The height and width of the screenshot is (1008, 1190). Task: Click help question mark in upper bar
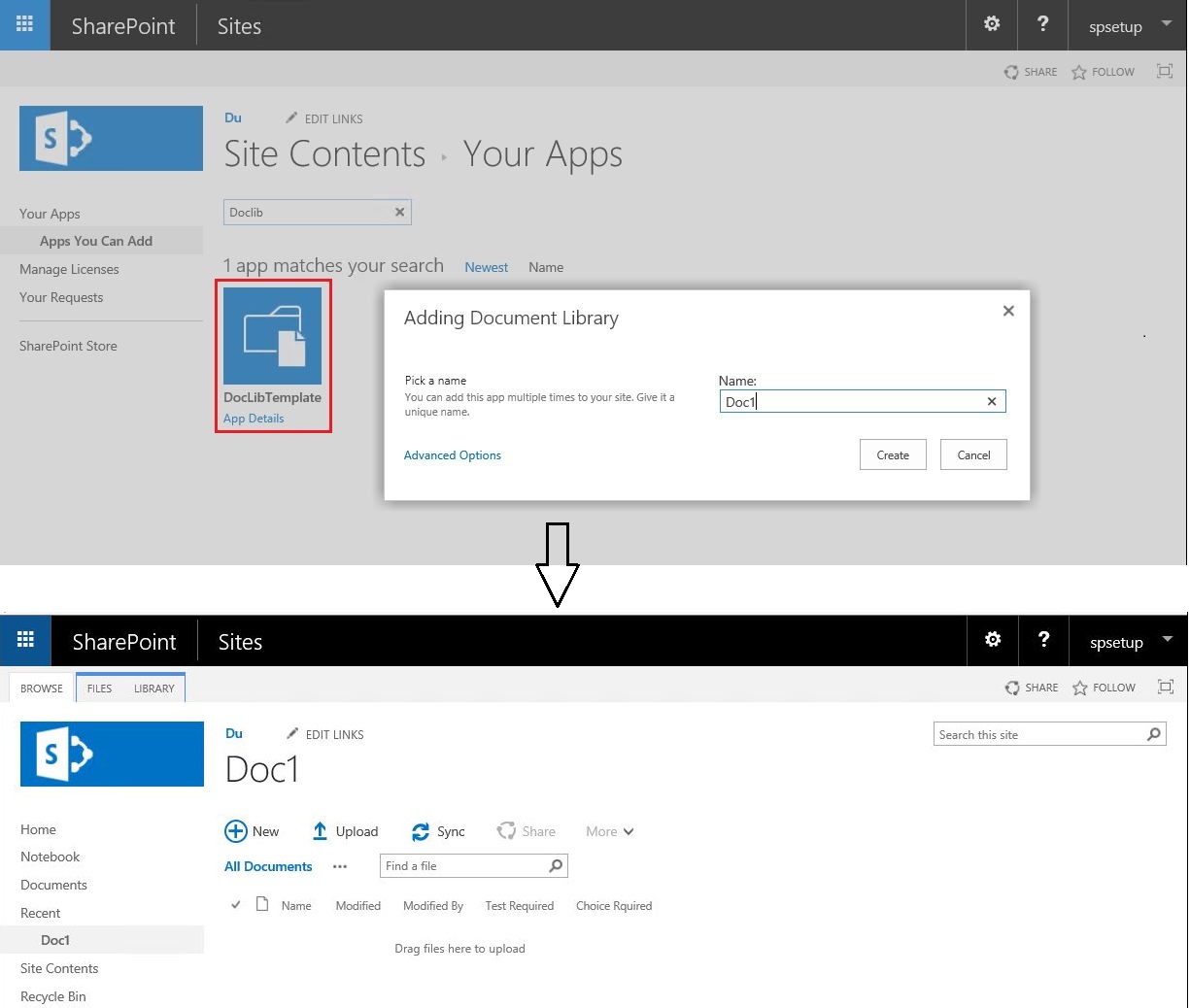1042,24
